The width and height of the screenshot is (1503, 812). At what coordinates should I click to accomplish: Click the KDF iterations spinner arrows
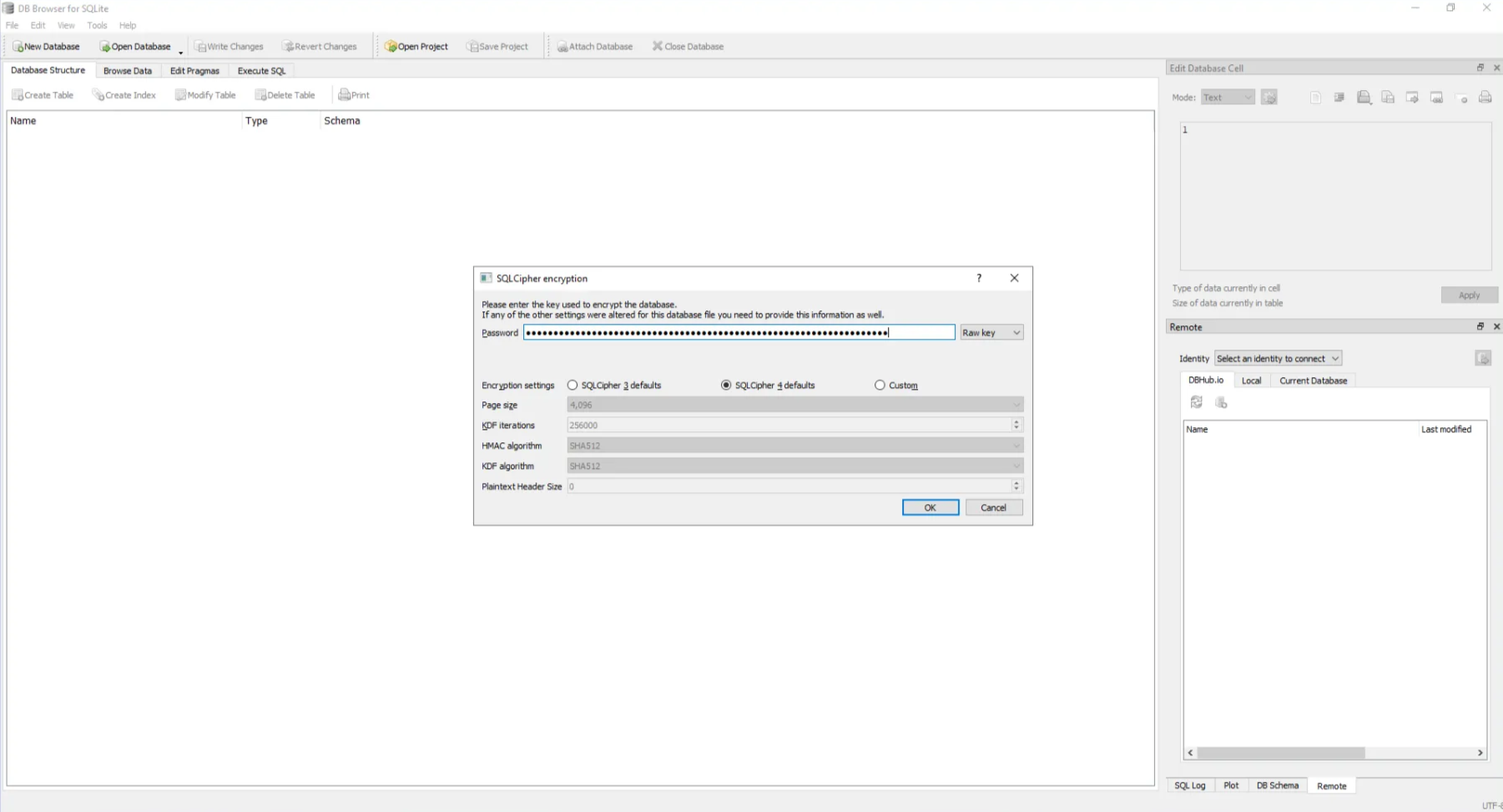[1016, 425]
